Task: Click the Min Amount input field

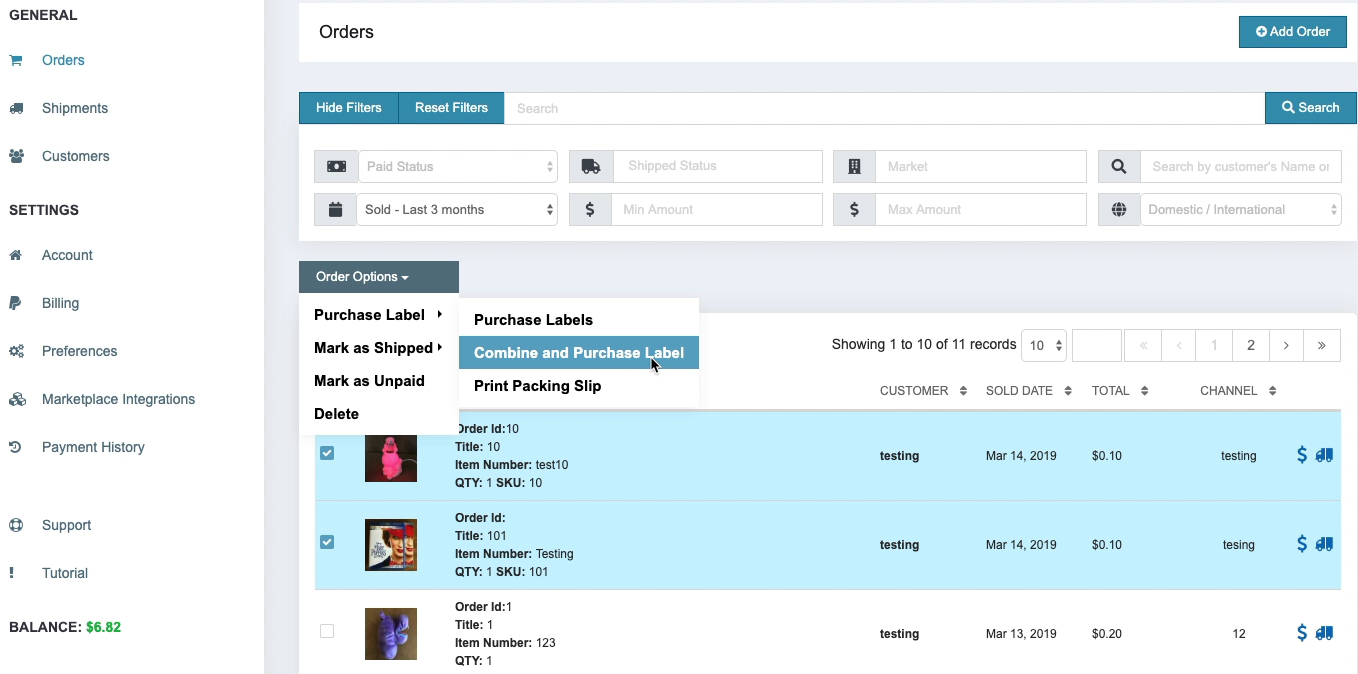Action: point(716,210)
